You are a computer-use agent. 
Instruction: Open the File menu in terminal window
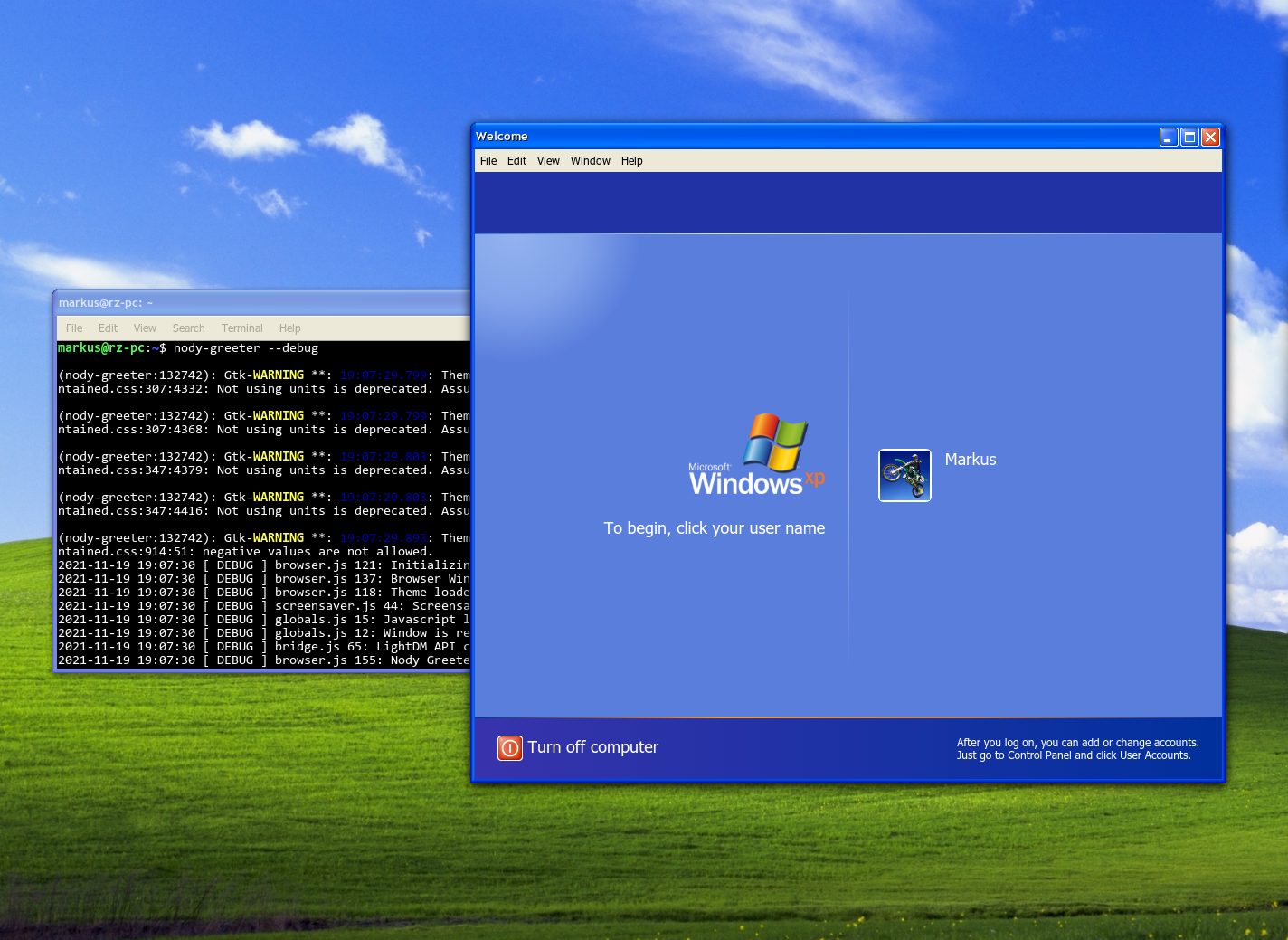[x=74, y=328]
